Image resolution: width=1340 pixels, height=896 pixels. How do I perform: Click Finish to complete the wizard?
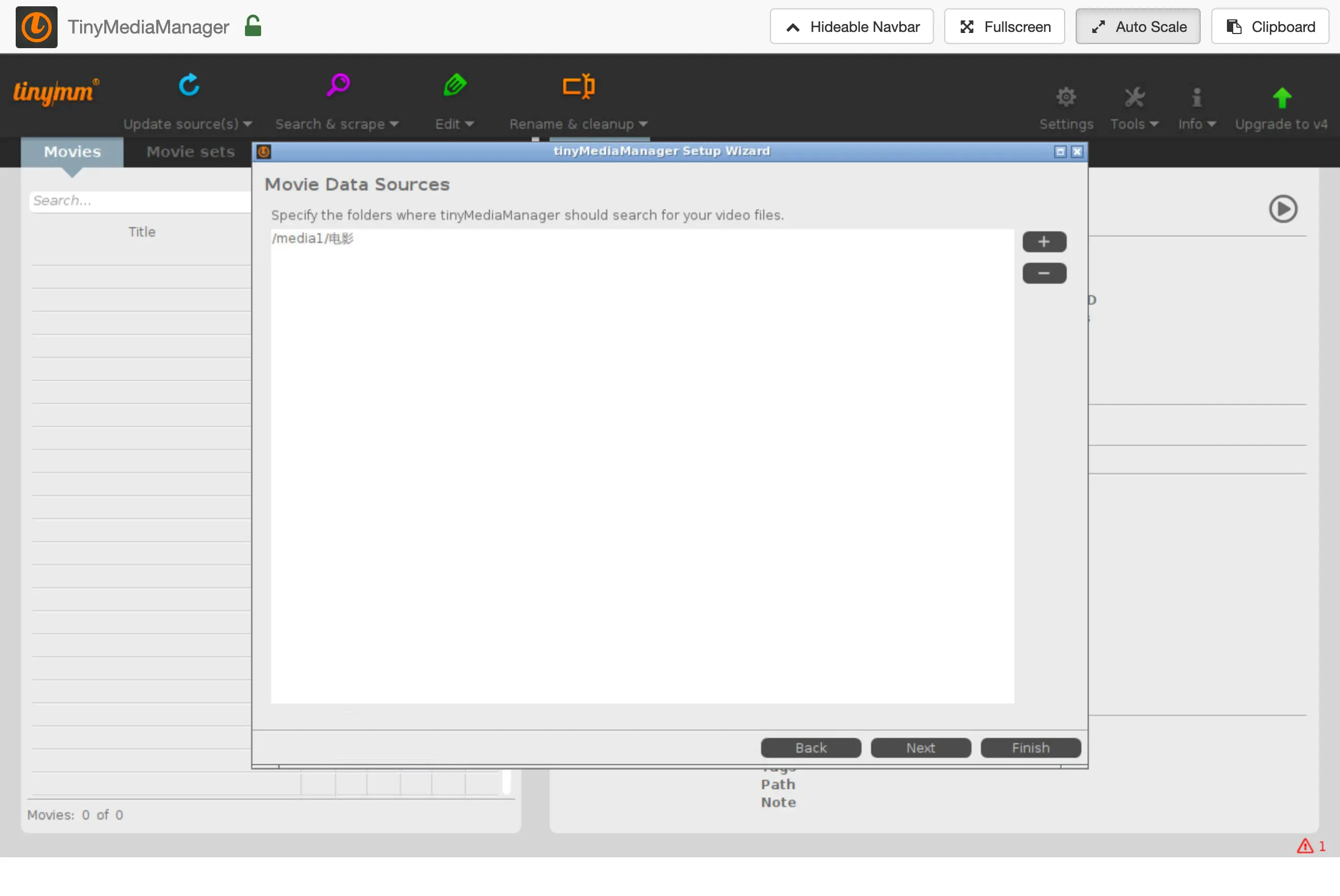click(1030, 748)
